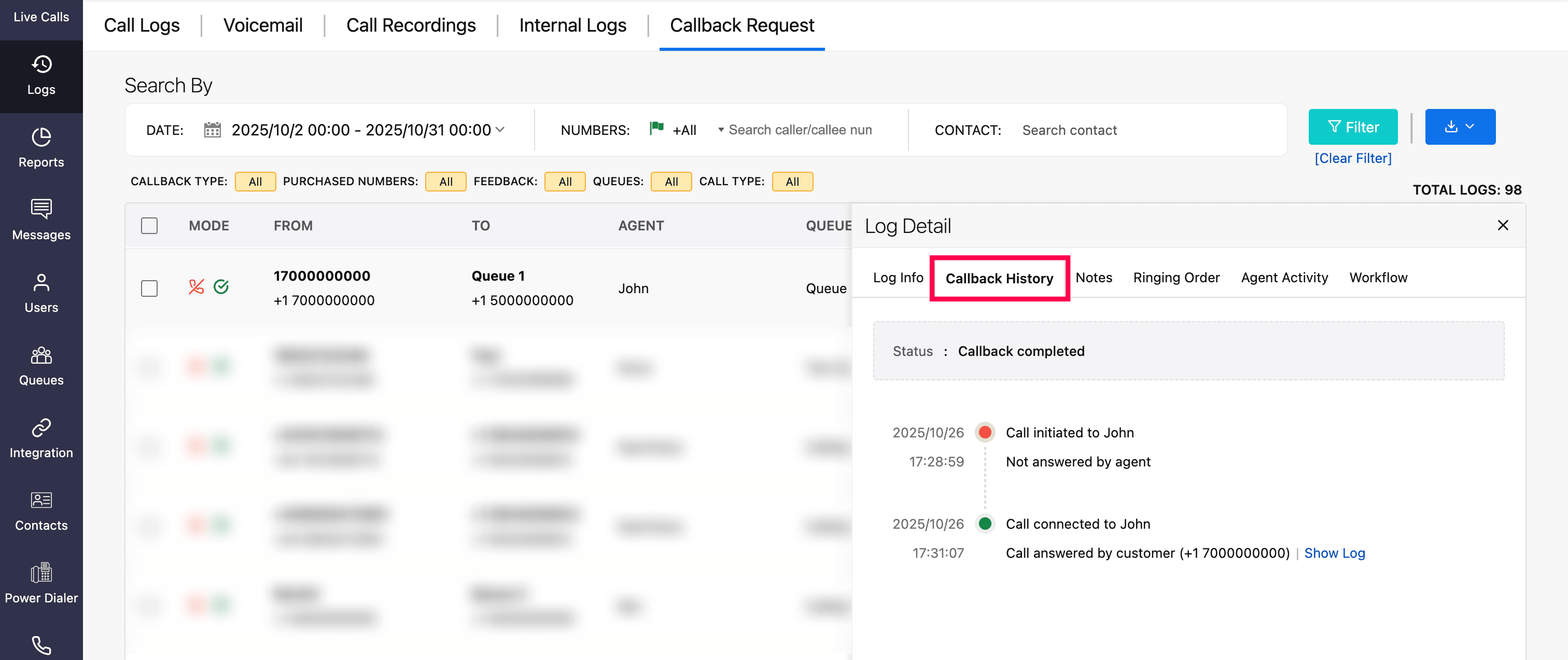Screen dimensions: 1568x660
Task: Click the Filter button
Action: [x=1352, y=127]
